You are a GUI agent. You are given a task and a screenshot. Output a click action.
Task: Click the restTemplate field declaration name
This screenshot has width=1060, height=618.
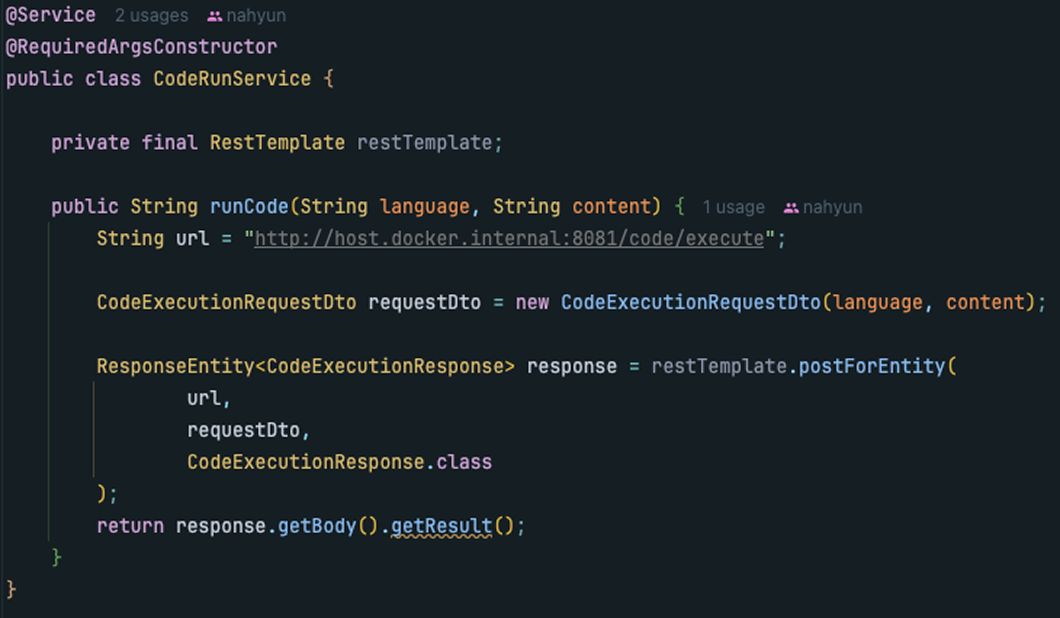coord(425,143)
